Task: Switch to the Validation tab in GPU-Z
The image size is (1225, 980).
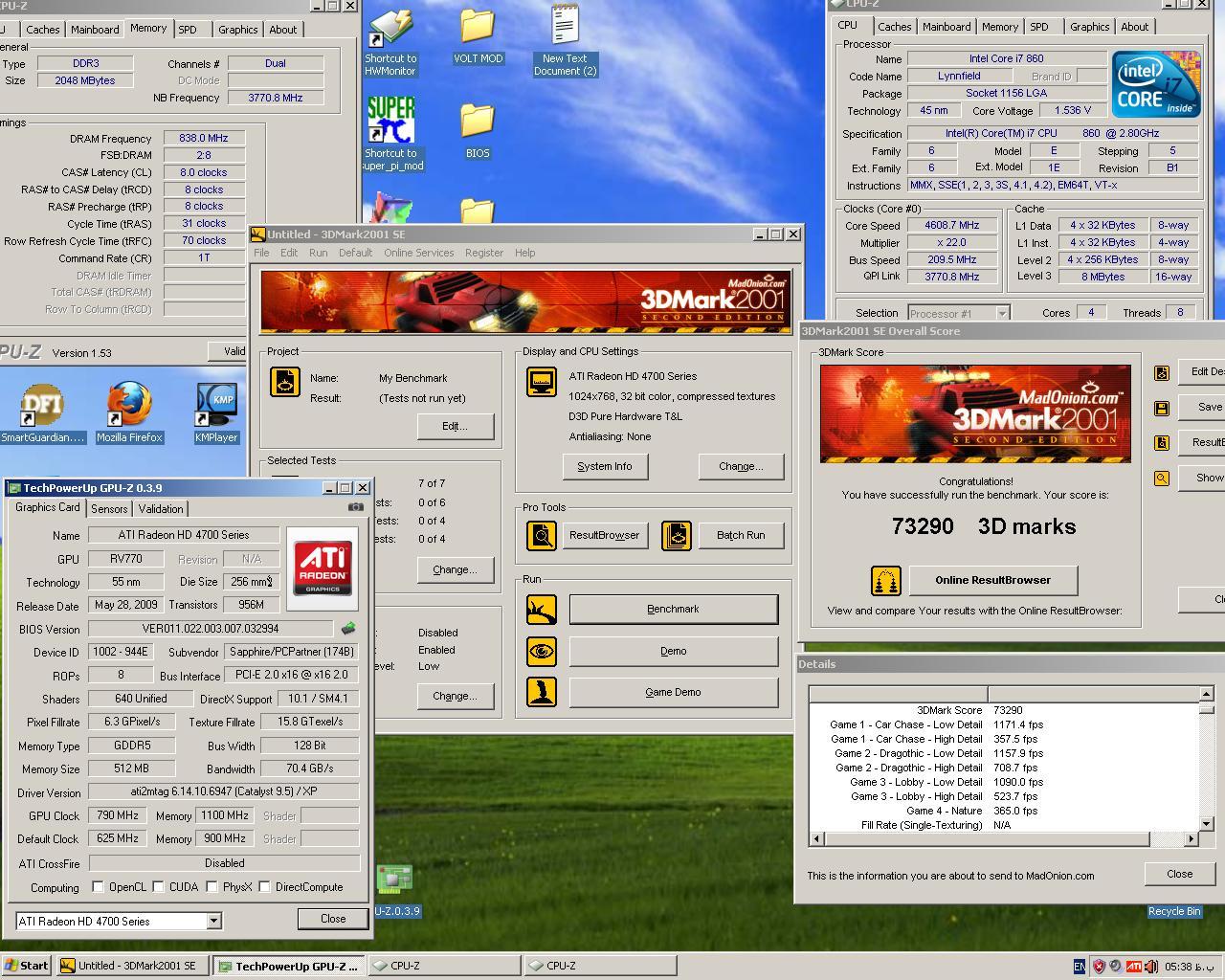Action: pyautogui.click(x=161, y=509)
